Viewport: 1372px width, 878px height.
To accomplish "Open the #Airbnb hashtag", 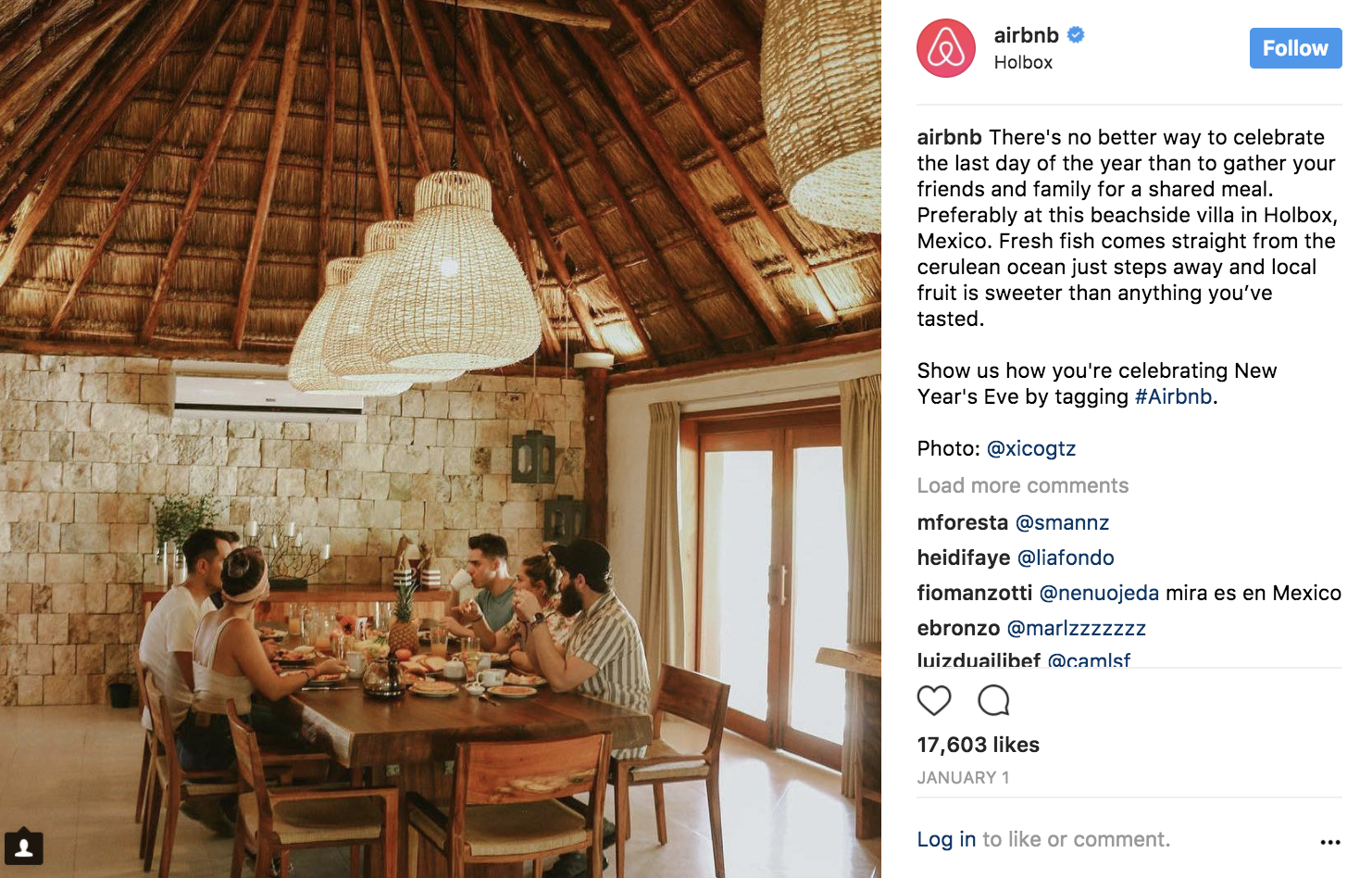I will tap(1173, 396).
